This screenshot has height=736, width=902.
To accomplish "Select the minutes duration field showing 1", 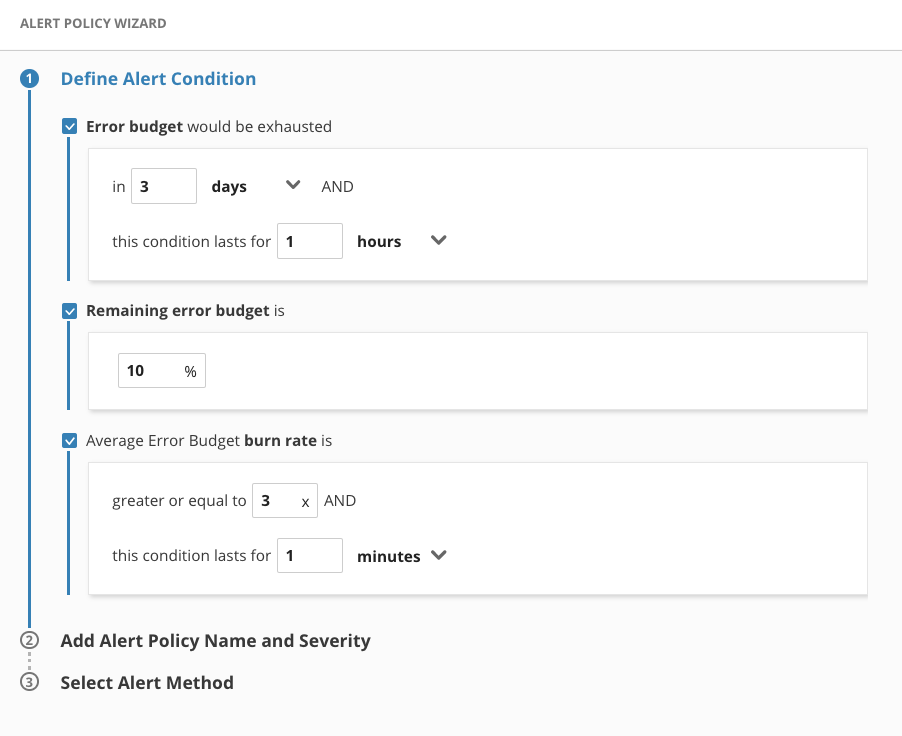I will coord(309,555).
